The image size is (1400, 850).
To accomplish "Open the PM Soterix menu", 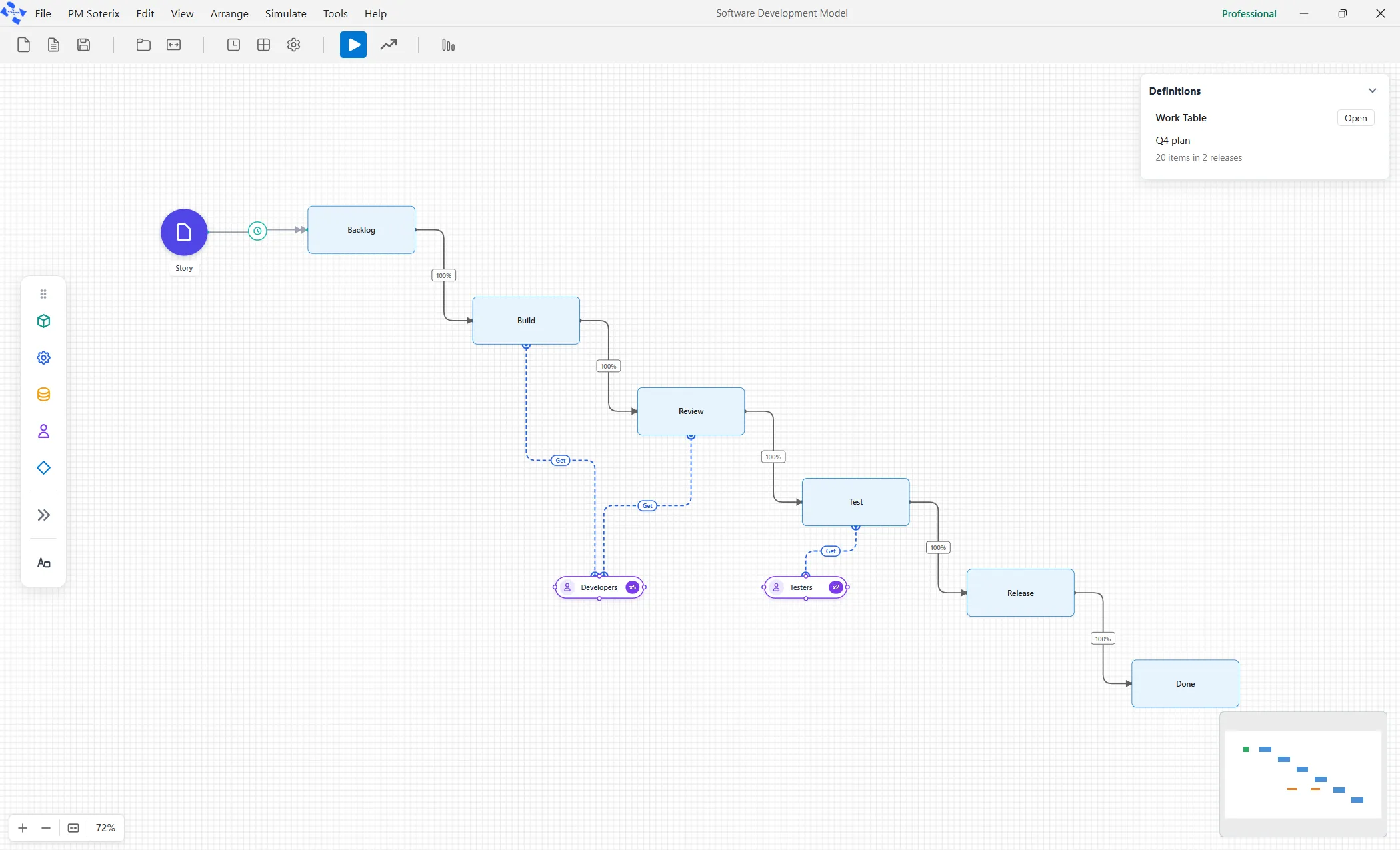I will (93, 13).
